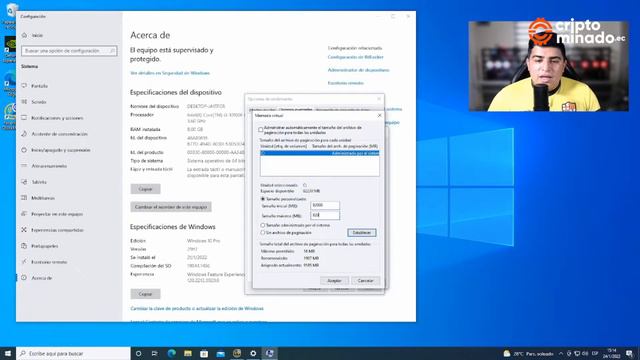Check Administrar automáticamente el tamaño del archivo
Viewport: 640px width, 360px height.
(x=260, y=130)
